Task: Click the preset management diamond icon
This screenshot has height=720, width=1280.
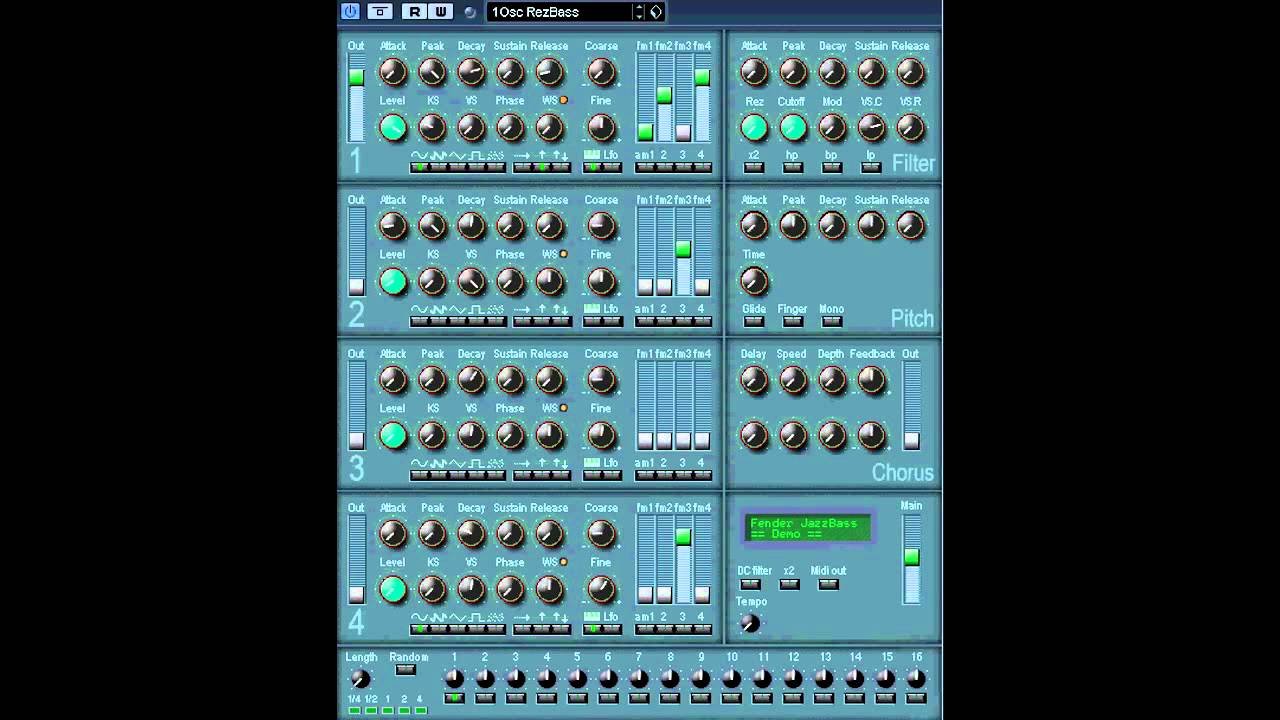Action: pyautogui.click(x=656, y=12)
